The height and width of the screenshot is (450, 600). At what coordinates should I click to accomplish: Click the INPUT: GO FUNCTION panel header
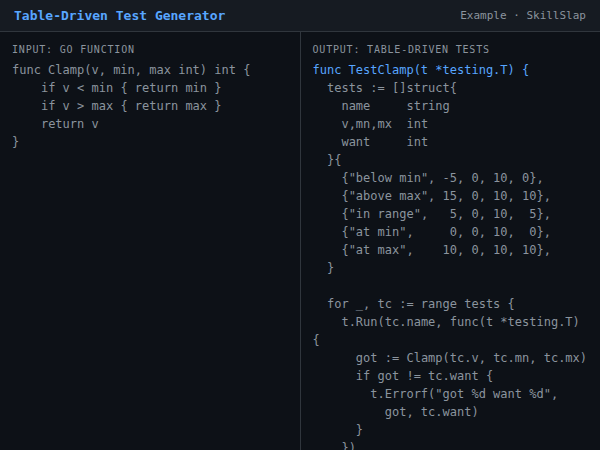click(73, 49)
